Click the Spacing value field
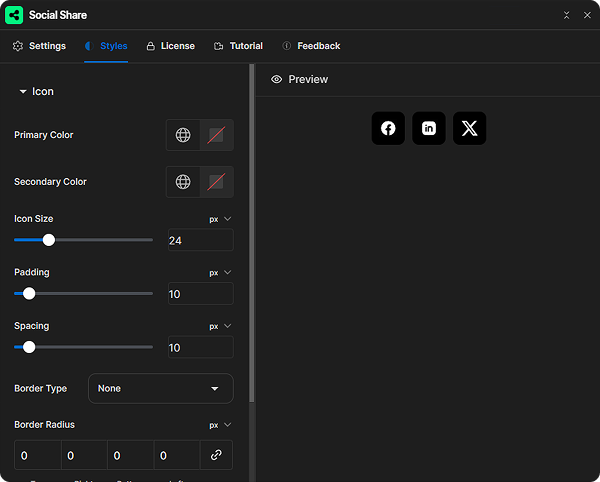Viewport: 600px width, 482px height. [201, 347]
